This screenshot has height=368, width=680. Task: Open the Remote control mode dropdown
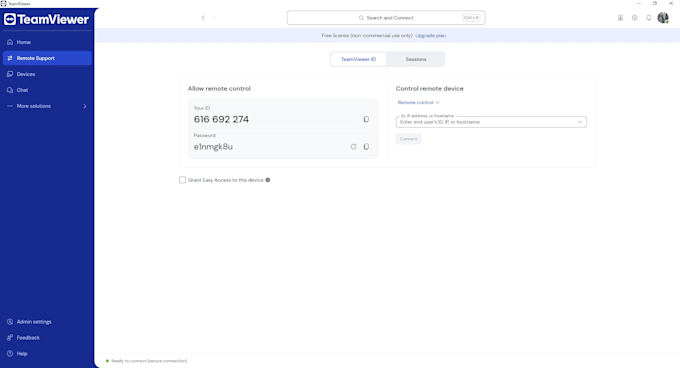click(x=418, y=103)
